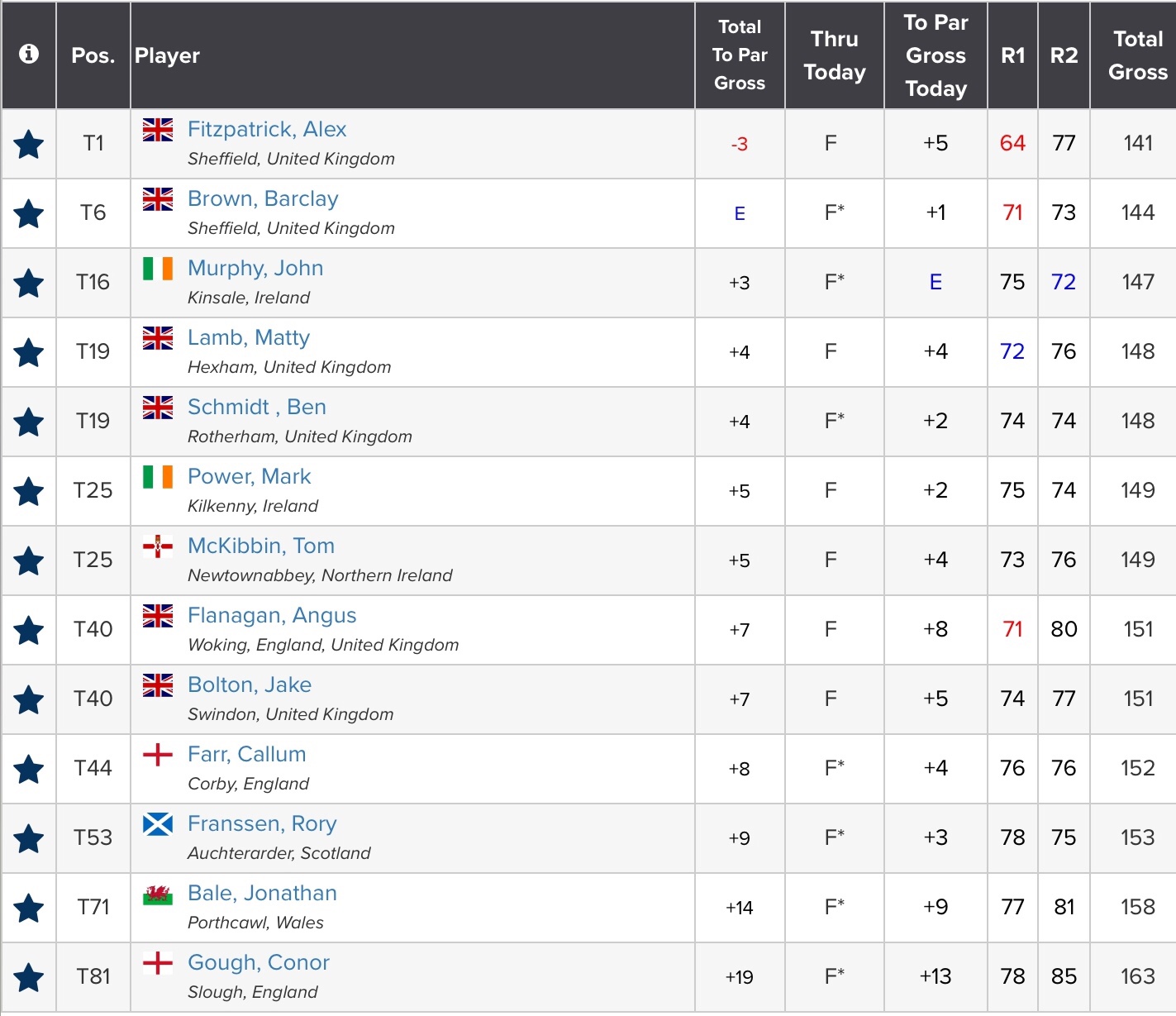Open Ben Schmidt player link
Viewport: 1176px width, 1016px height.
(x=257, y=407)
